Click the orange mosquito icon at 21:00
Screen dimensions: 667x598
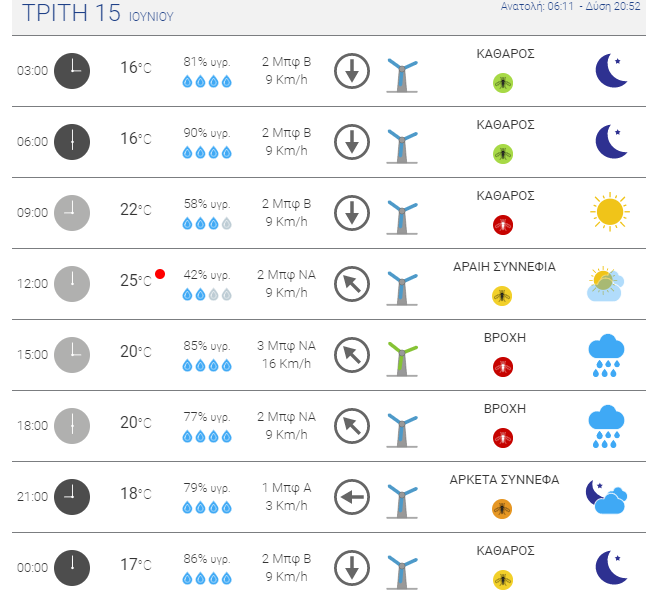[502, 509]
